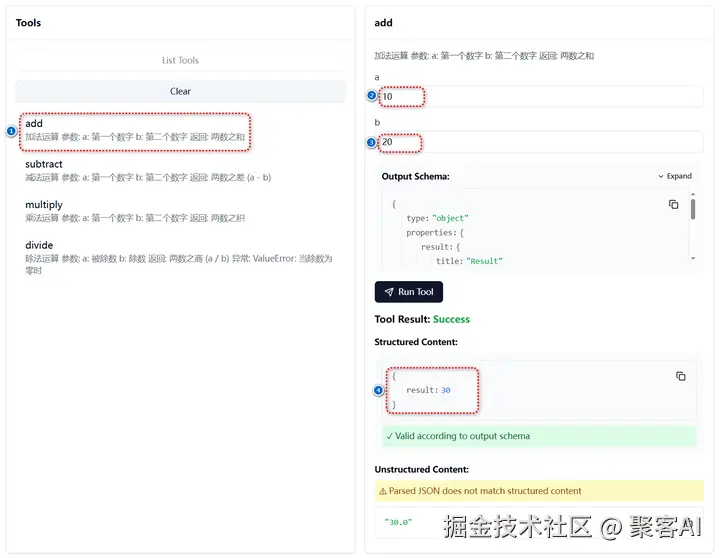Focus the input field for parameter b
The width and height of the screenshot is (720, 558).
pos(539,142)
